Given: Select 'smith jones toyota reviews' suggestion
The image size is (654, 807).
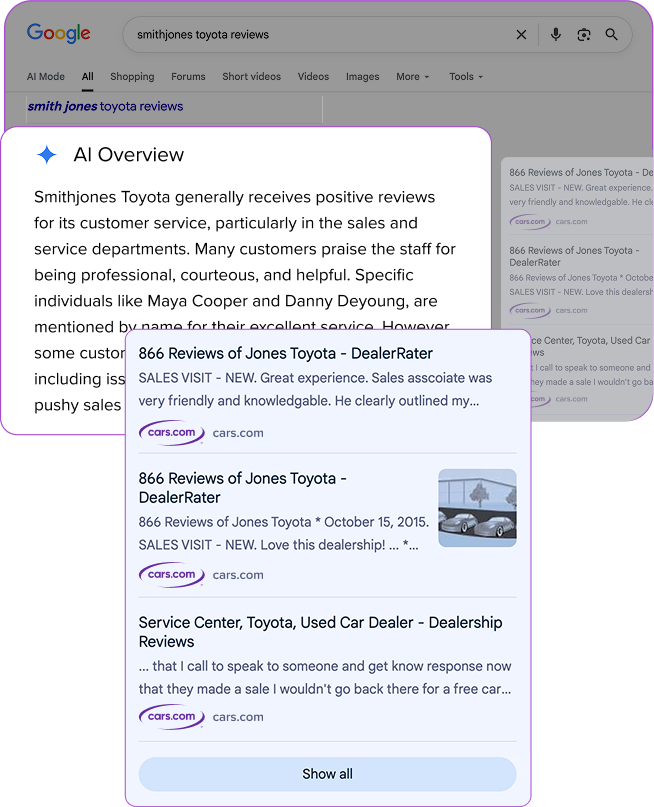Looking at the screenshot, I should [105, 106].
